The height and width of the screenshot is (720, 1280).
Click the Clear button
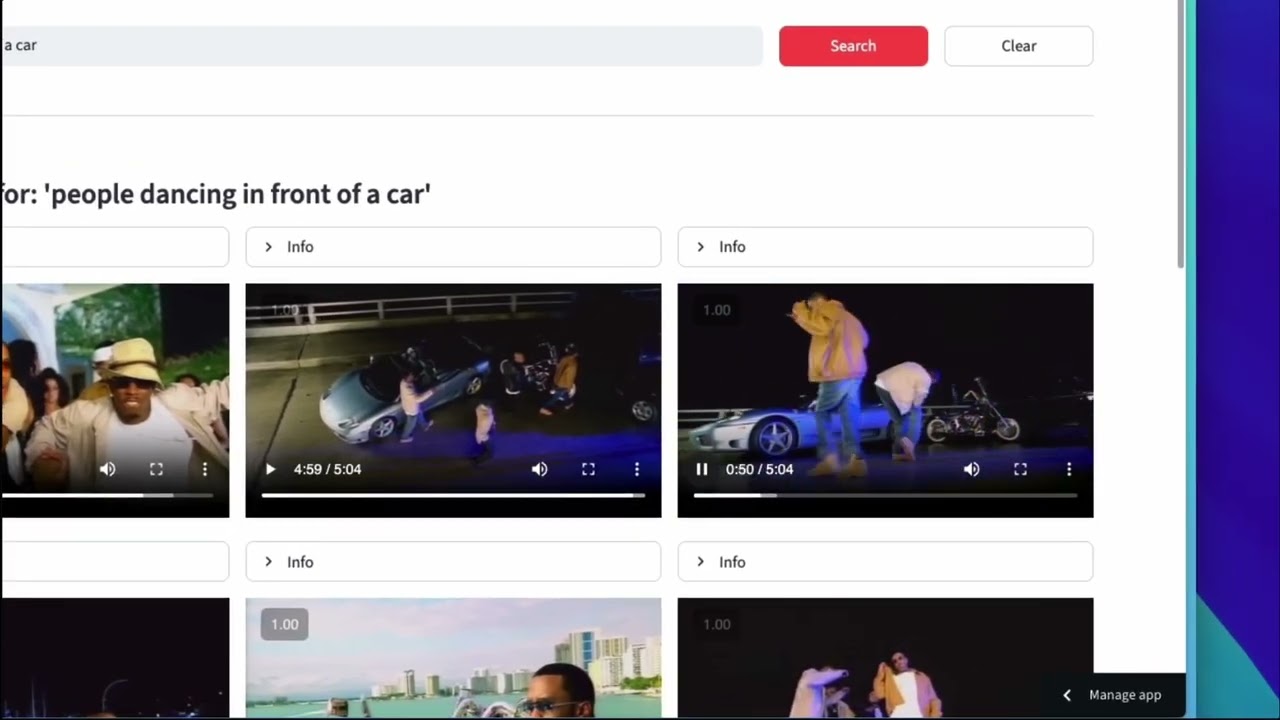[x=1018, y=46]
